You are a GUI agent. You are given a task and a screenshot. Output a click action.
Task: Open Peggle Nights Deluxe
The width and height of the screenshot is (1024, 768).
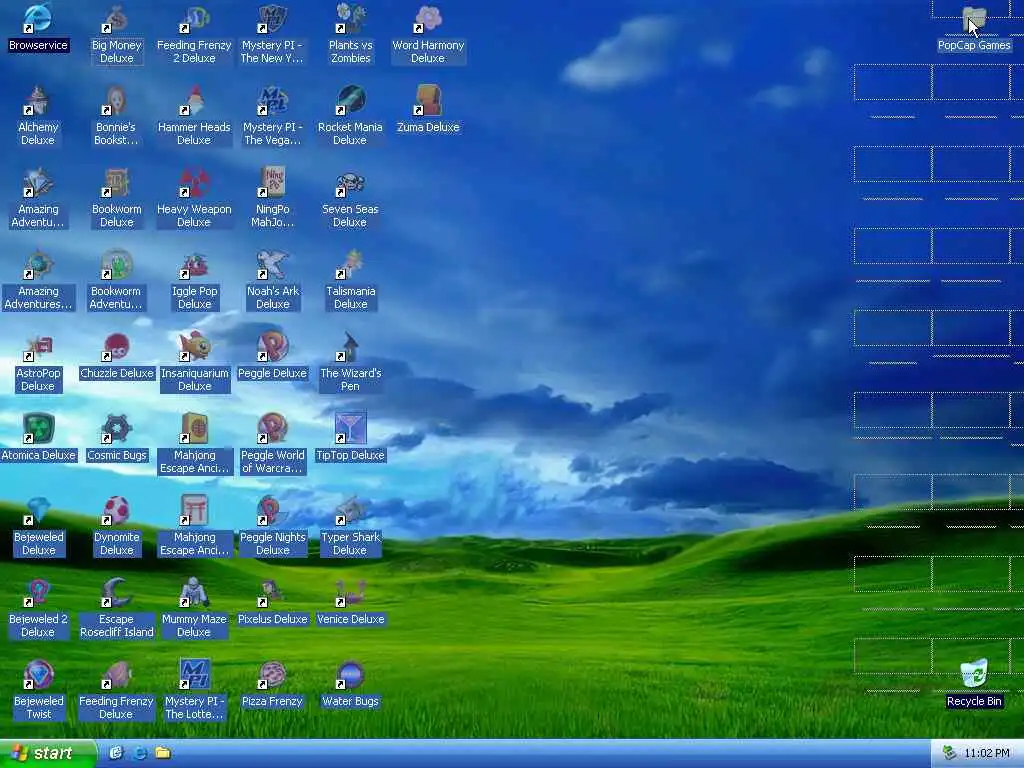[x=272, y=528]
